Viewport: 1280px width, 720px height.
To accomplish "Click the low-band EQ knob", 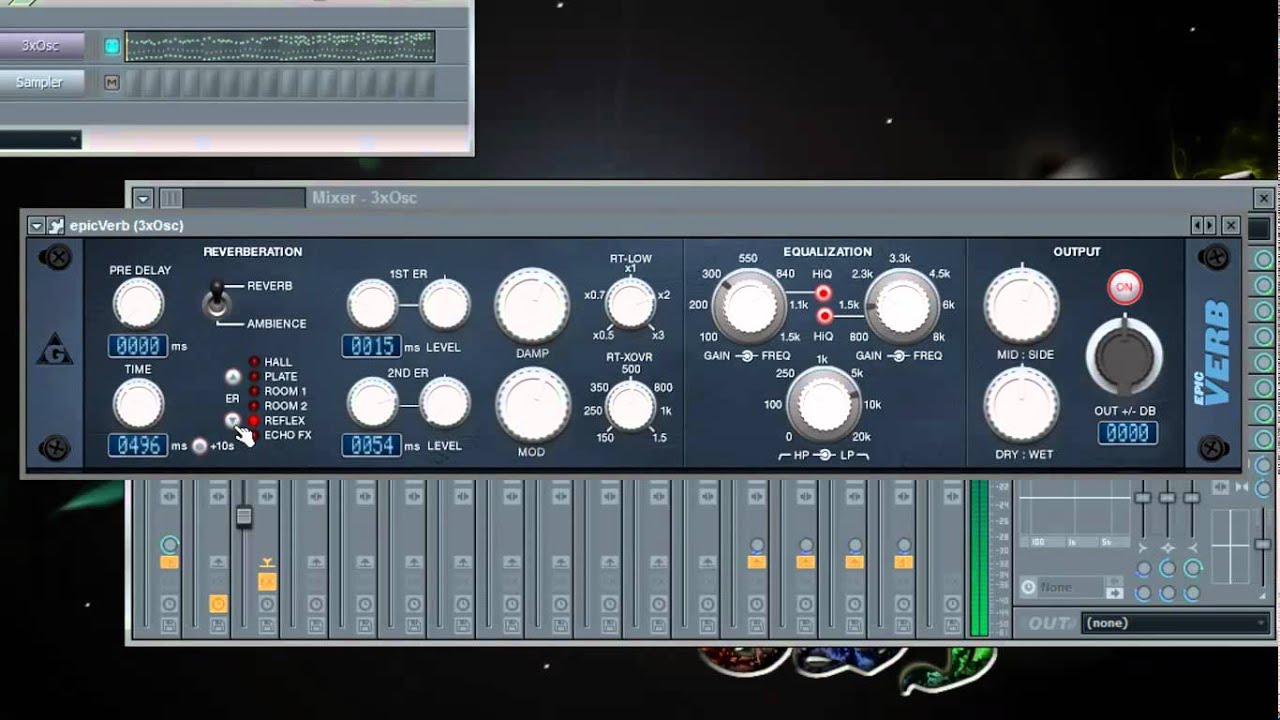I will (x=751, y=306).
